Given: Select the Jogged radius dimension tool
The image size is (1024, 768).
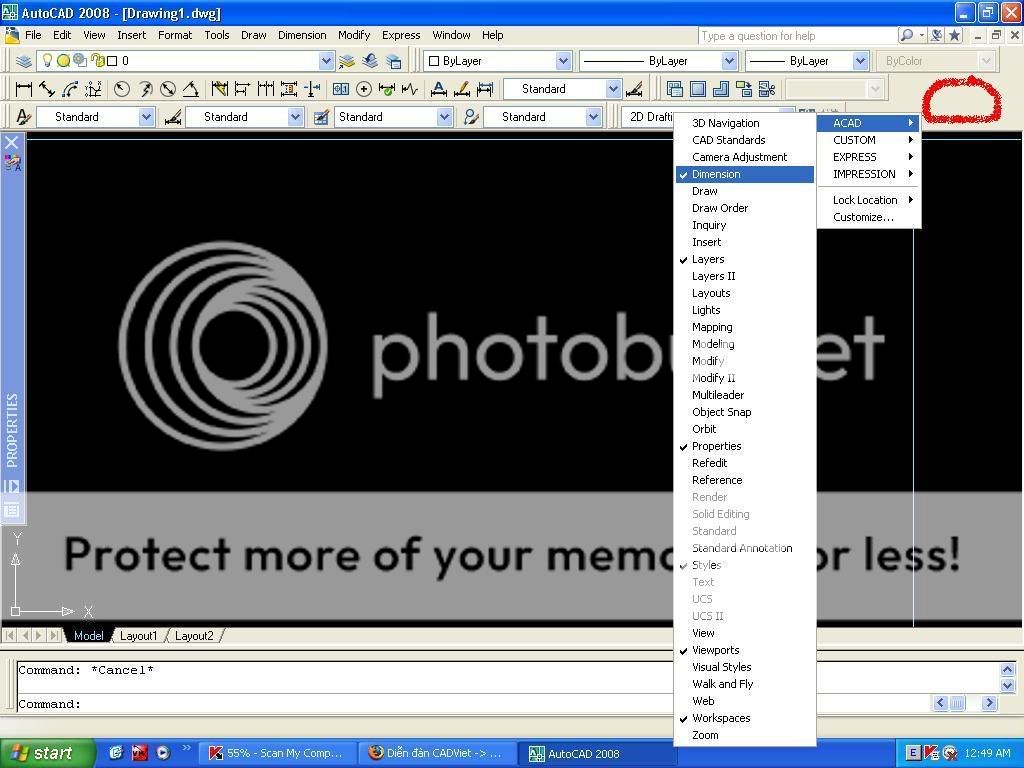Looking at the screenshot, I should pos(145,89).
